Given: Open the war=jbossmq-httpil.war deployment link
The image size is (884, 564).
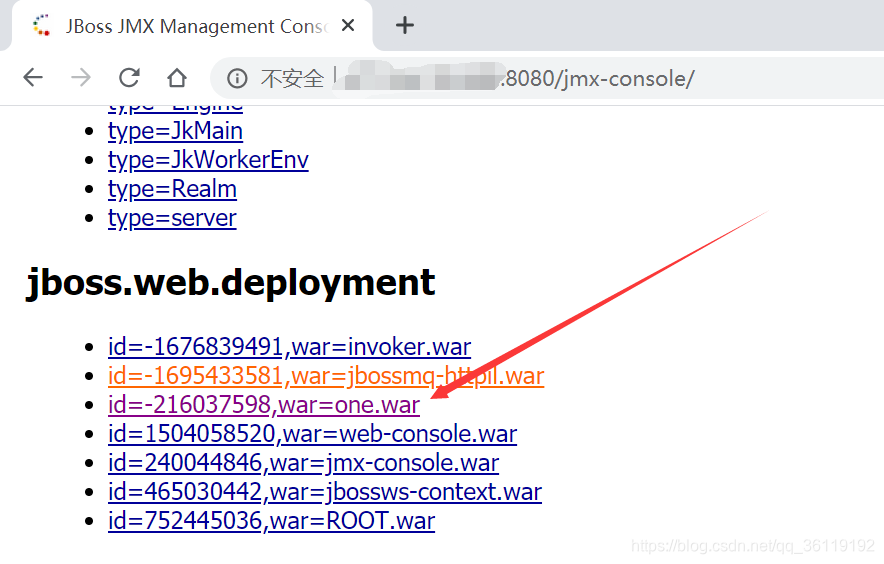Looking at the screenshot, I should click(x=326, y=376).
